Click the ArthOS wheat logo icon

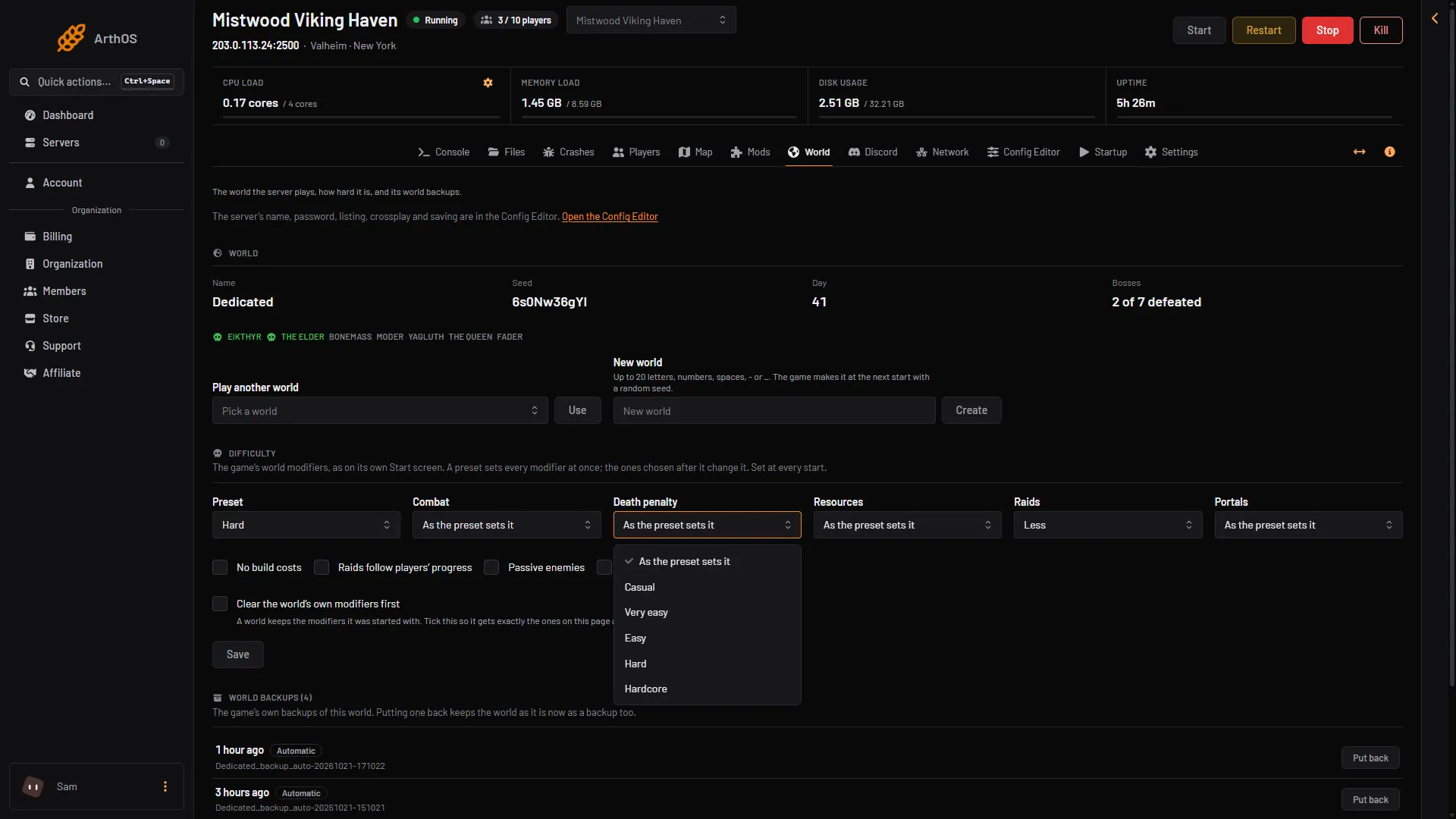(x=71, y=38)
